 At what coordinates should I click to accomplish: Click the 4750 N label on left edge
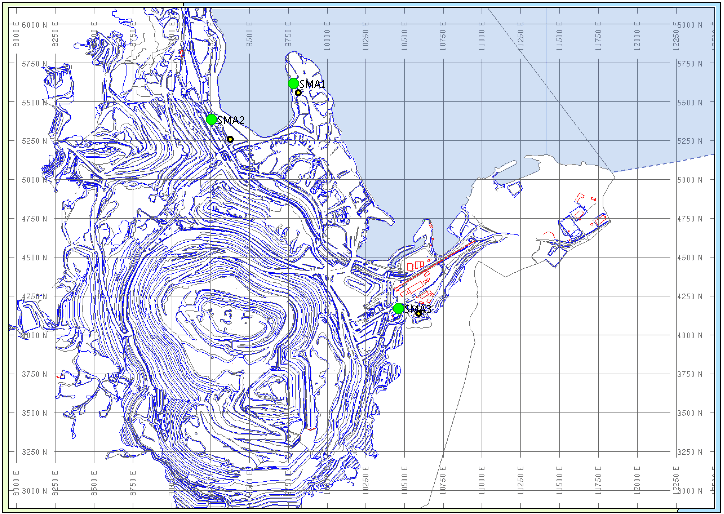tap(34, 219)
